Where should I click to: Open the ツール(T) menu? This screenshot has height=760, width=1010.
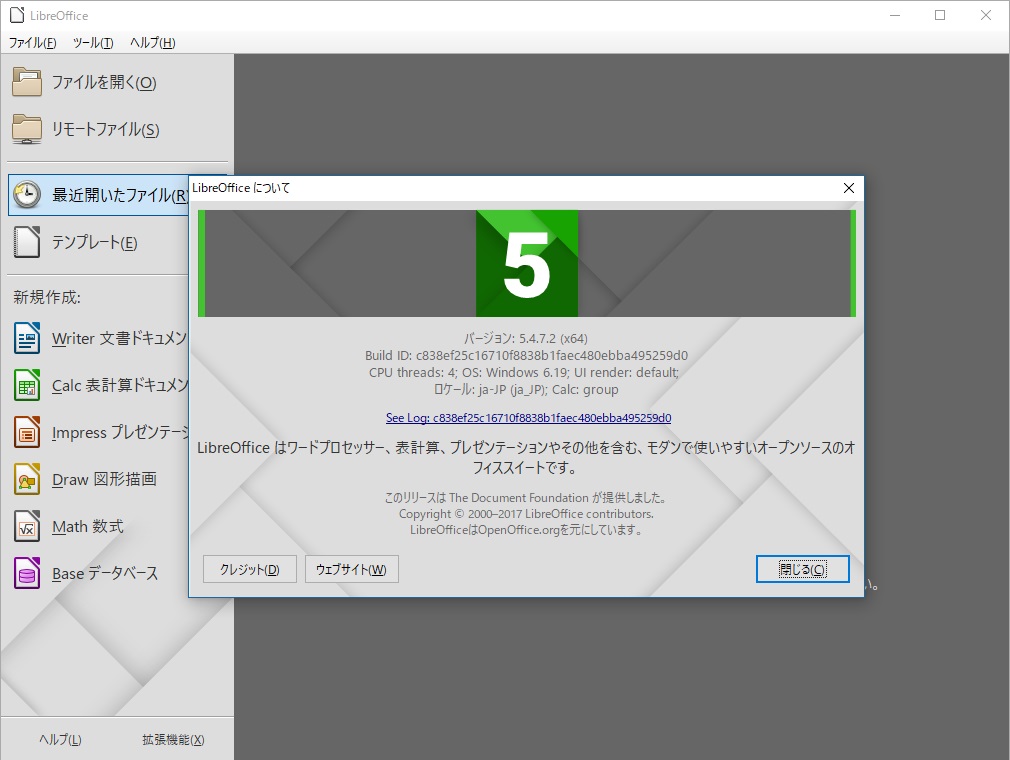tap(93, 43)
